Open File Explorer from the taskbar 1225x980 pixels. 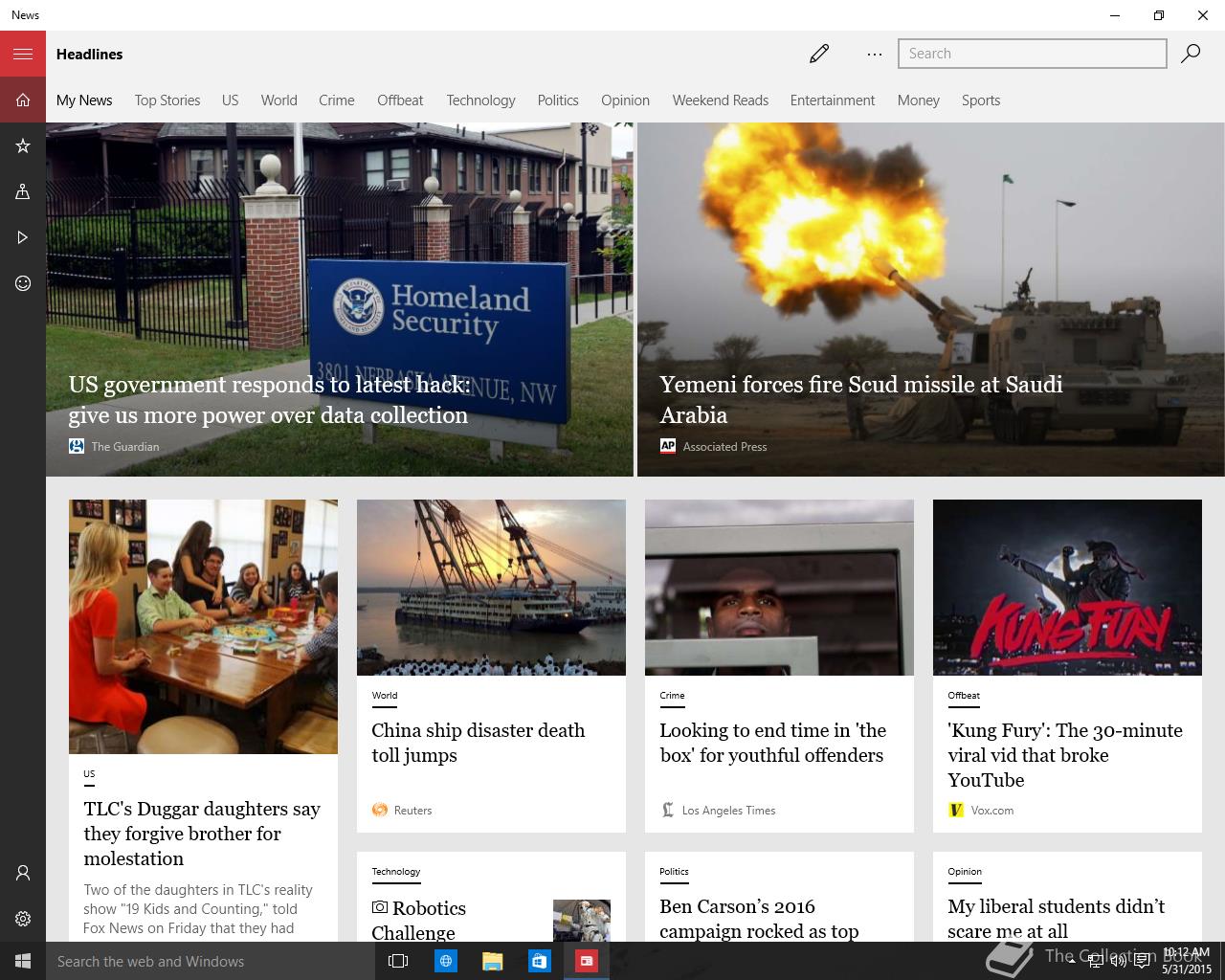pos(492,961)
